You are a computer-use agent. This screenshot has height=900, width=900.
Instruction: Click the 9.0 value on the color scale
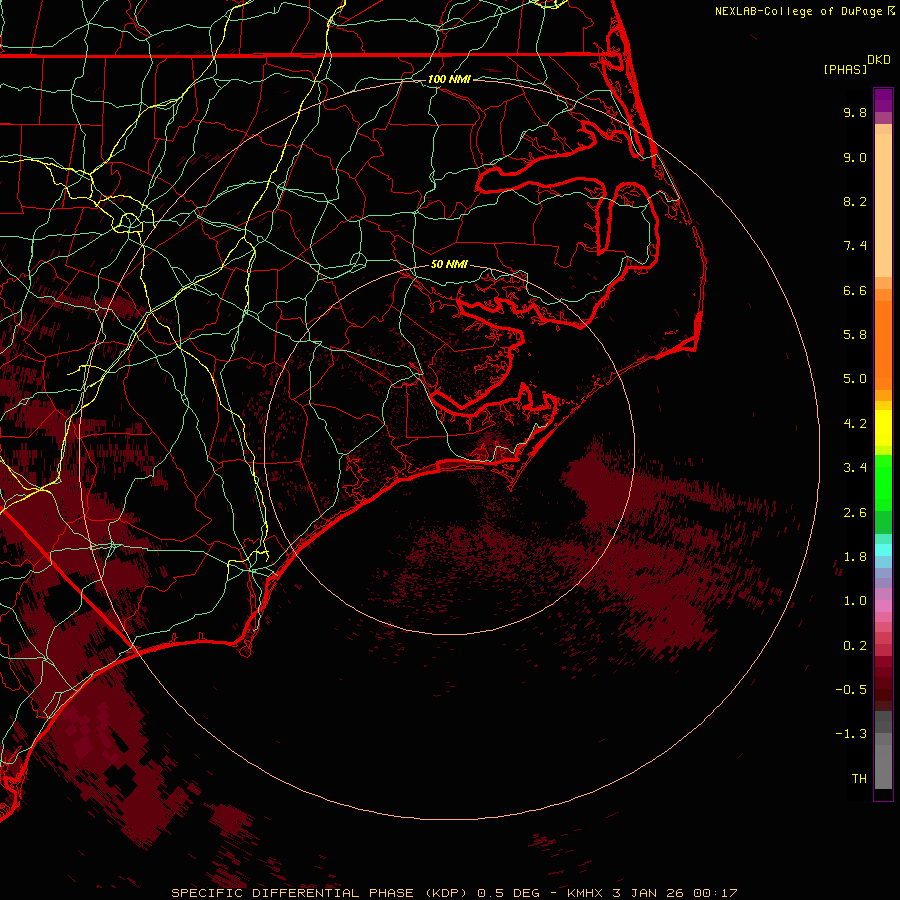pos(855,157)
